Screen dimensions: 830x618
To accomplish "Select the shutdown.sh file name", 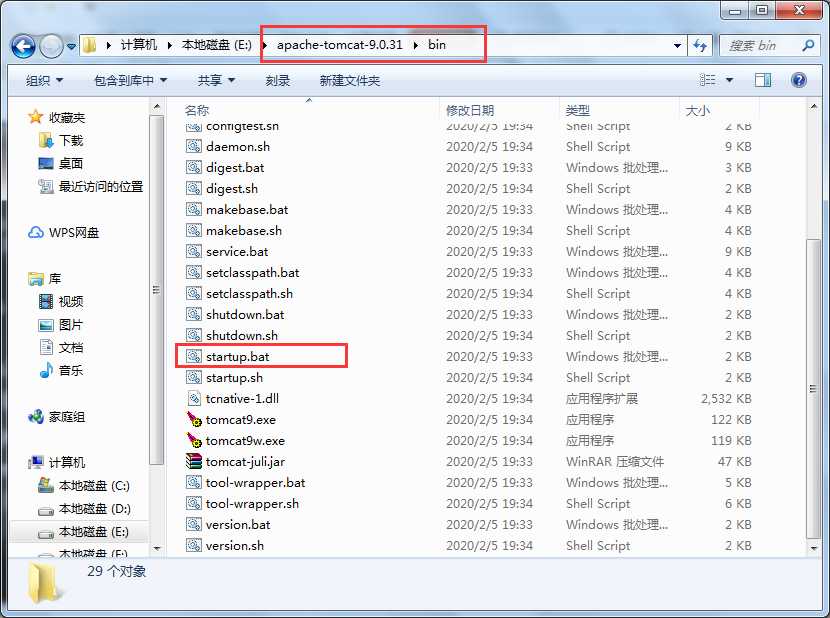I will pyautogui.click(x=242, y=335).
